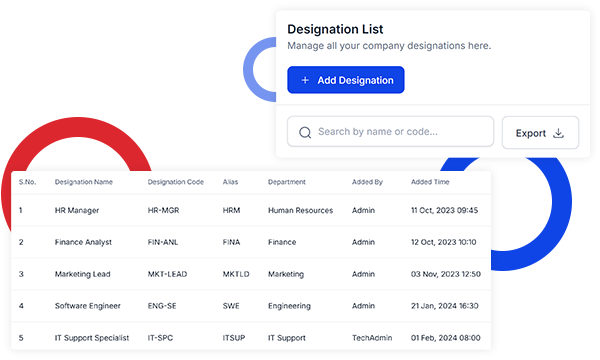Click Admin in the HR Manager row
Image resolution: width=600 pixels, height=360 pixels.
[x=364, y=210]
